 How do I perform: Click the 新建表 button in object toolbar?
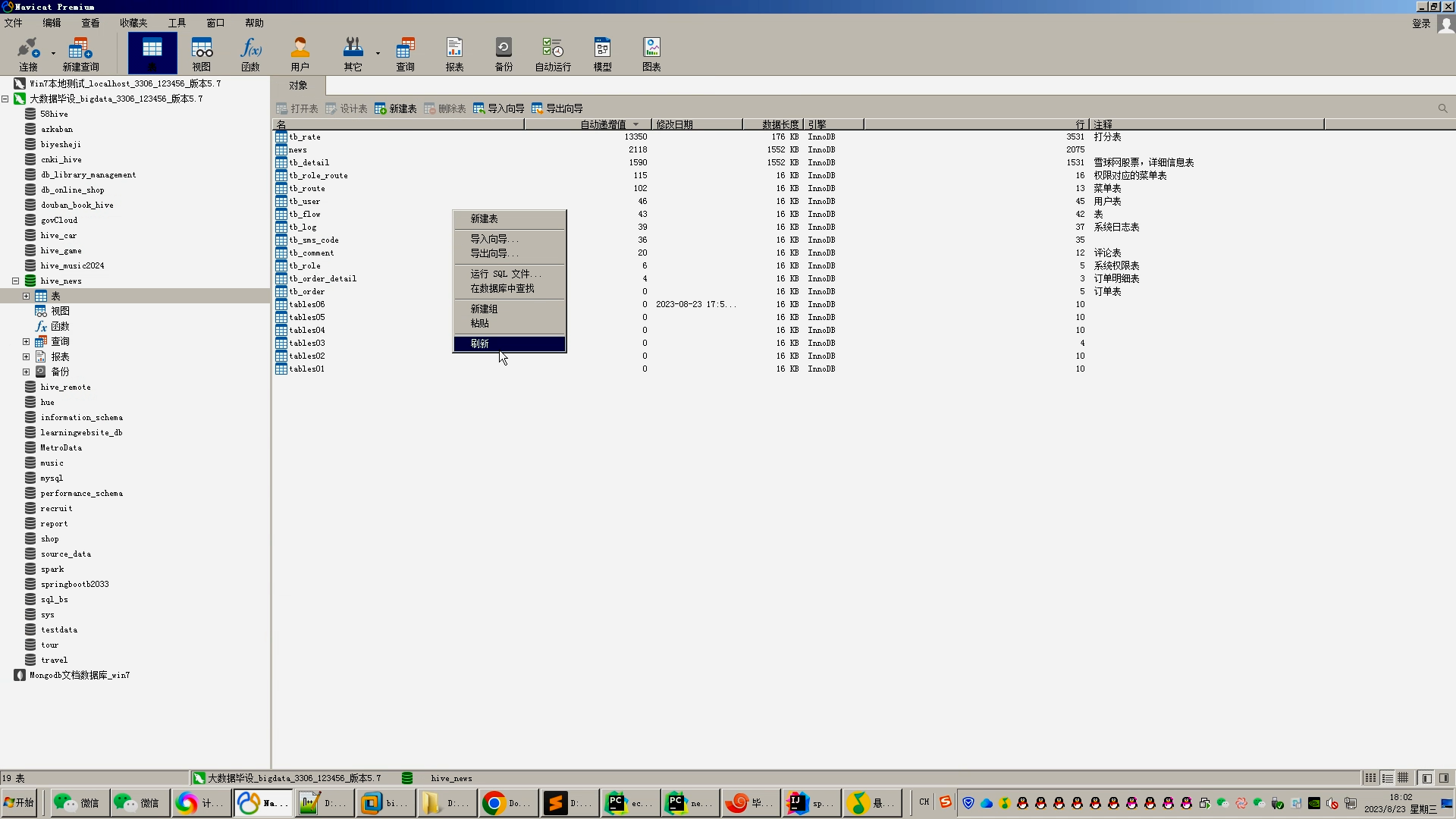click(396, 108)
